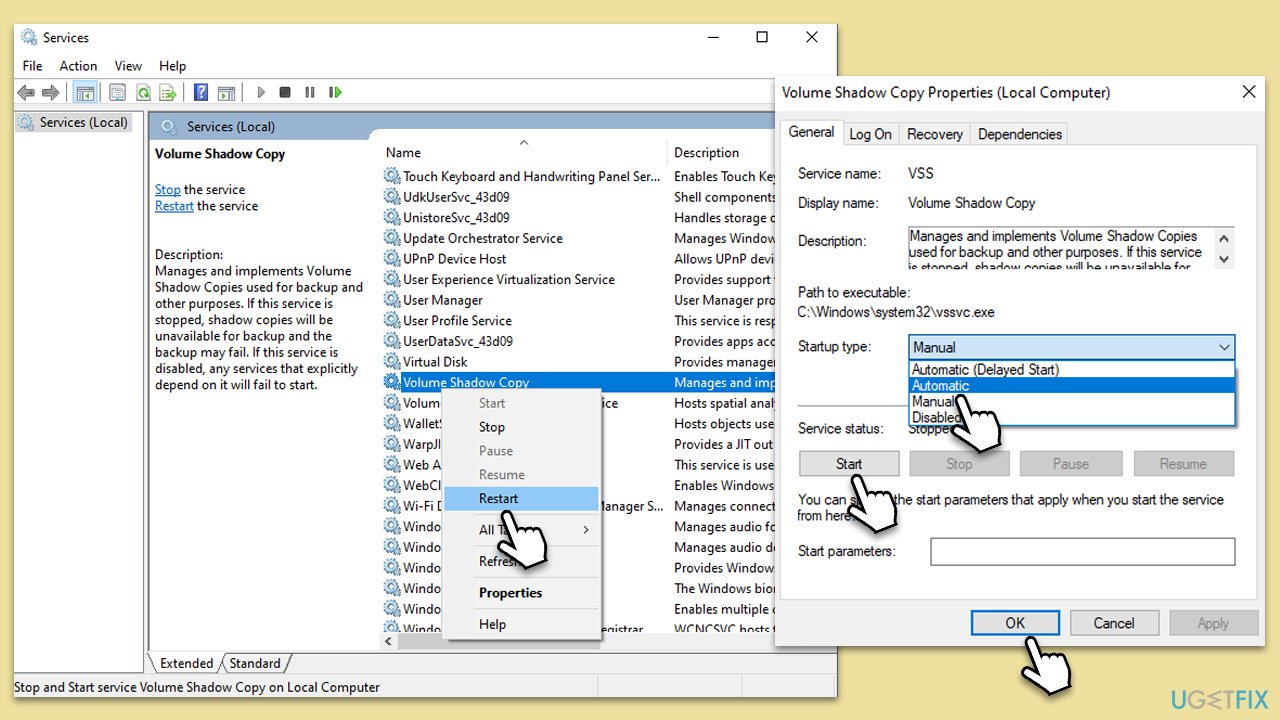The width and height of the screenshot is (1280, 720).
Task: Choose Properties in the context menu
Action: (520, 593)
